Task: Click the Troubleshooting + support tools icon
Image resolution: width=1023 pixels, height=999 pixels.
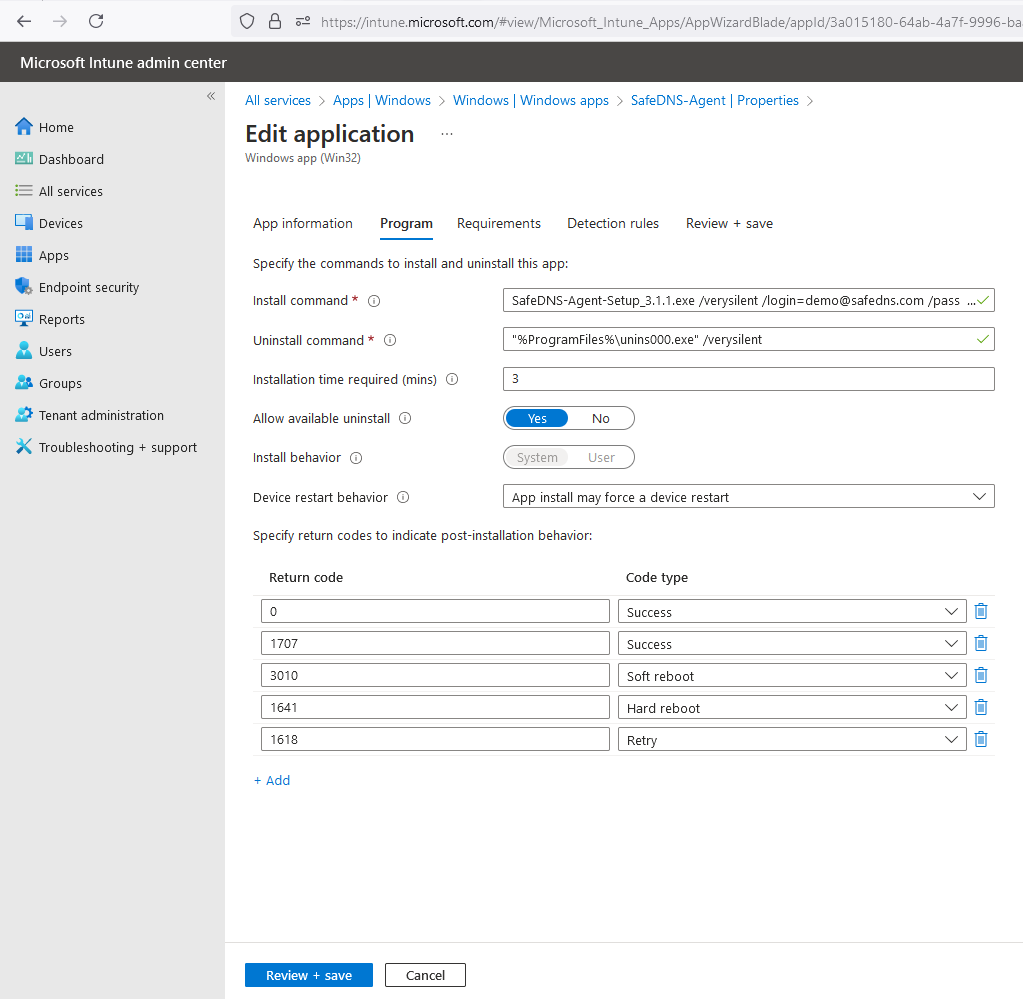Action: tap(23, 446)
